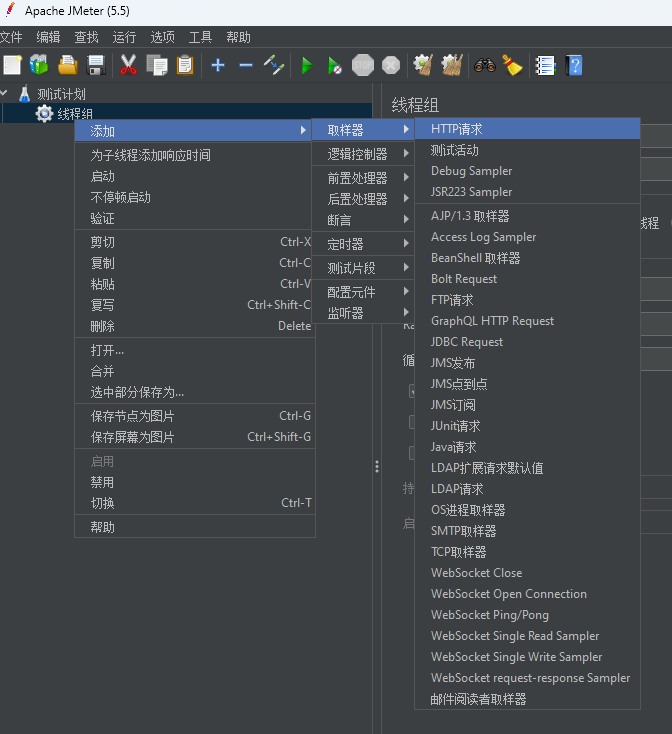Open the 运行 menu in menu bar

coord(124,37)
